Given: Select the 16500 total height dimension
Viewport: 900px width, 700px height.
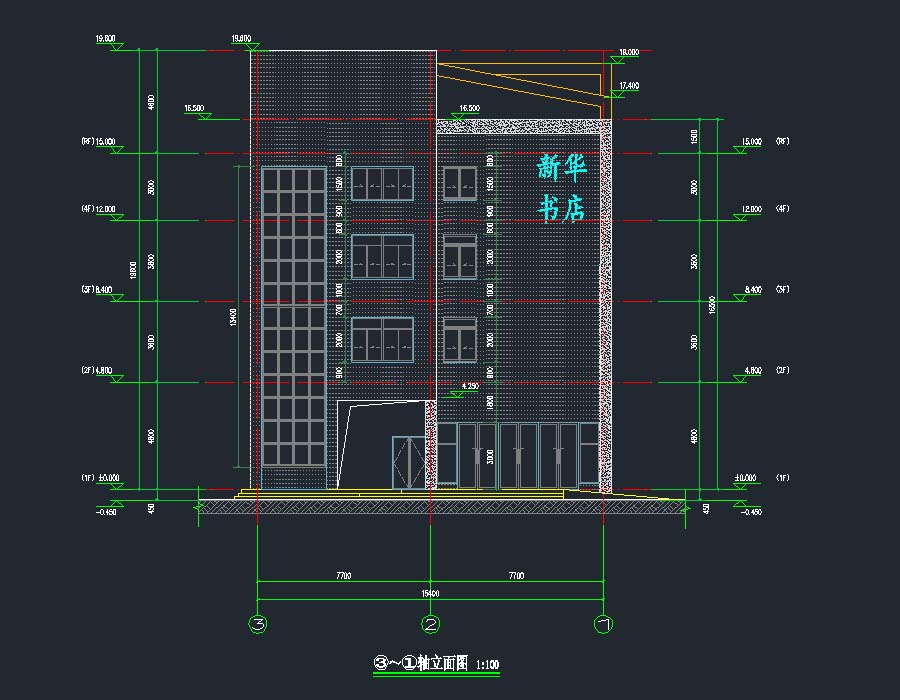Looking at the screenshot, I should (712, 305).
